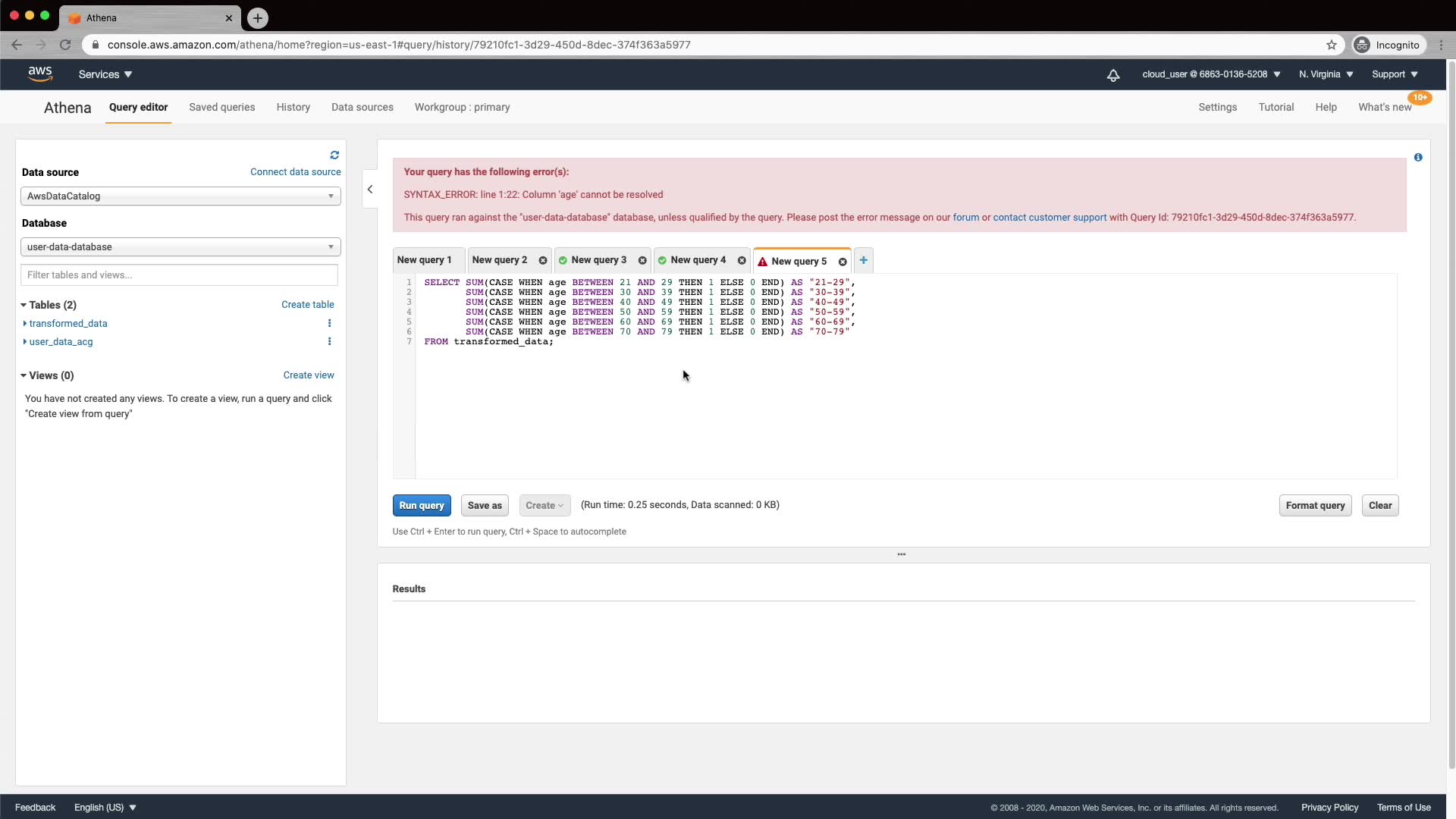Open the AwsDataCatalog data source dropdown
This screenshot has height=819, width=1456.
tap(180, 196)
